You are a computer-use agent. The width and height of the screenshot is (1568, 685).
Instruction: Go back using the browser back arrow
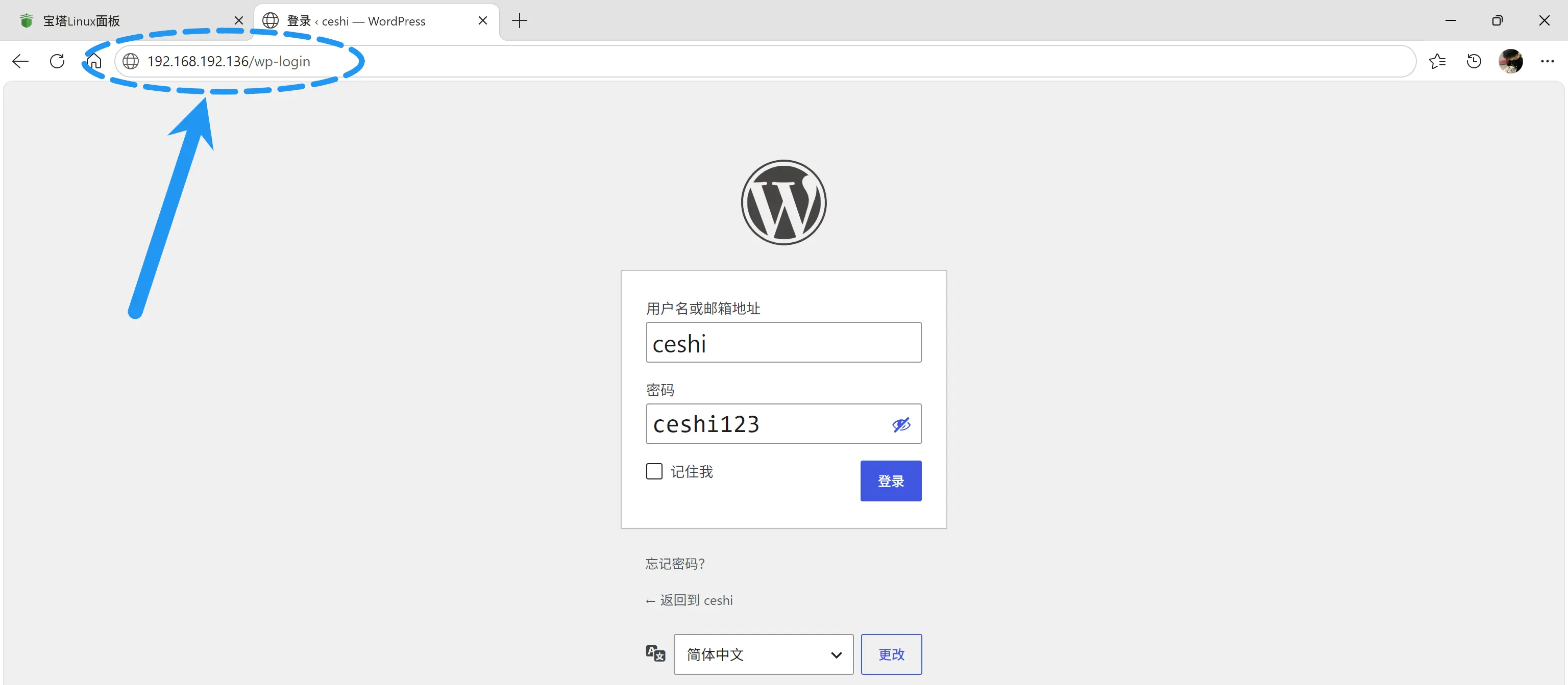point(21,61)
